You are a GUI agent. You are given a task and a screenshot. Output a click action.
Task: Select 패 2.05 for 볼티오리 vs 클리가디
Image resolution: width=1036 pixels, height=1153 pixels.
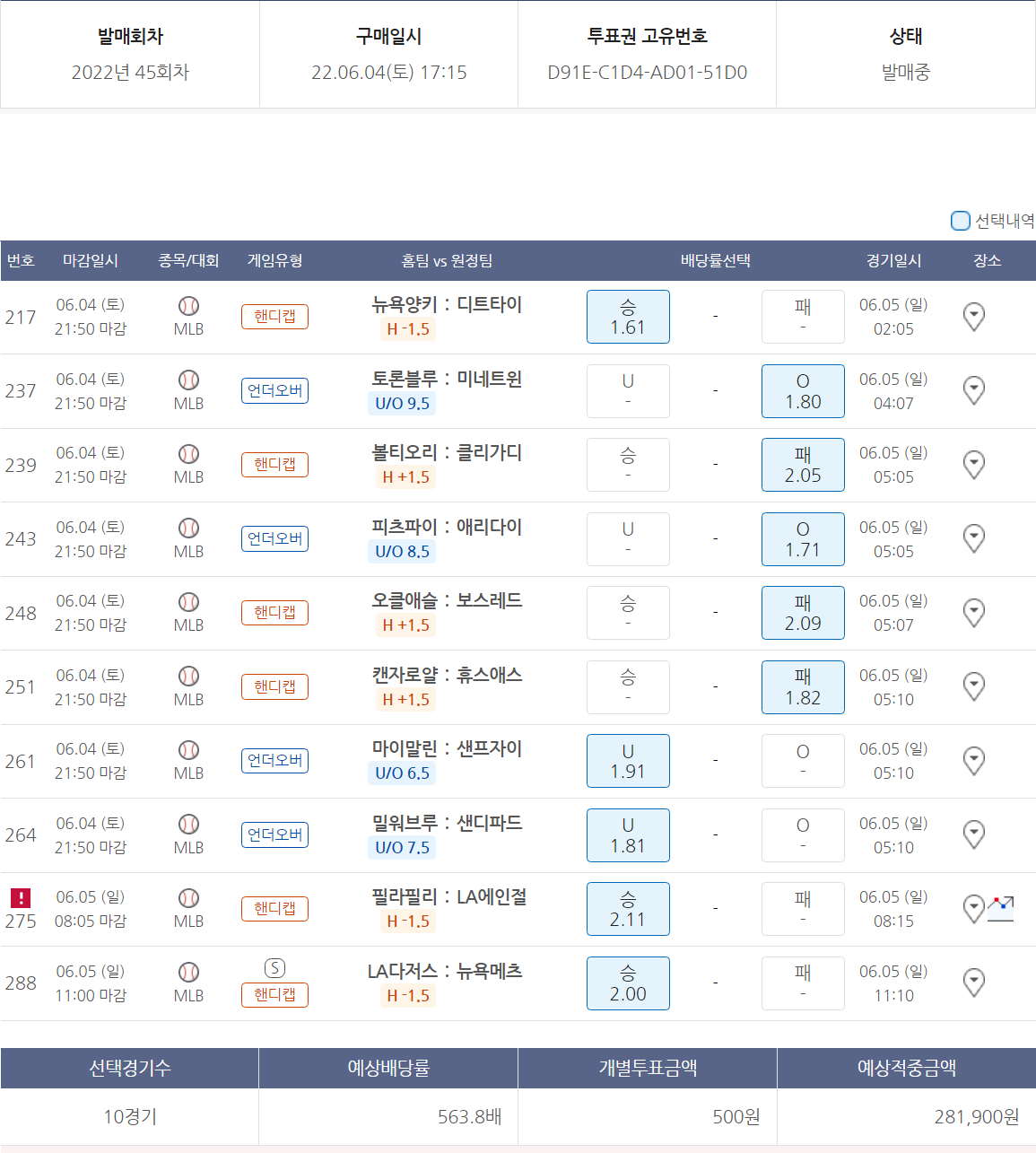[x=803, y=465]
